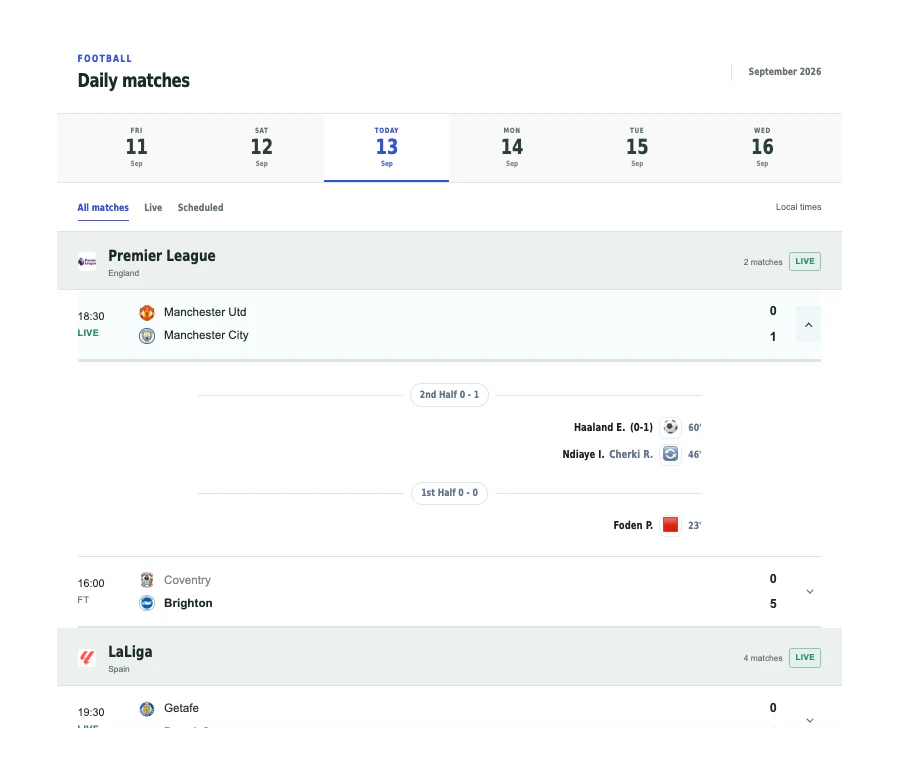This screenshot has height=760, width=900.
Task: Click the 60' minute marker
Action: [x=695, y=428]
